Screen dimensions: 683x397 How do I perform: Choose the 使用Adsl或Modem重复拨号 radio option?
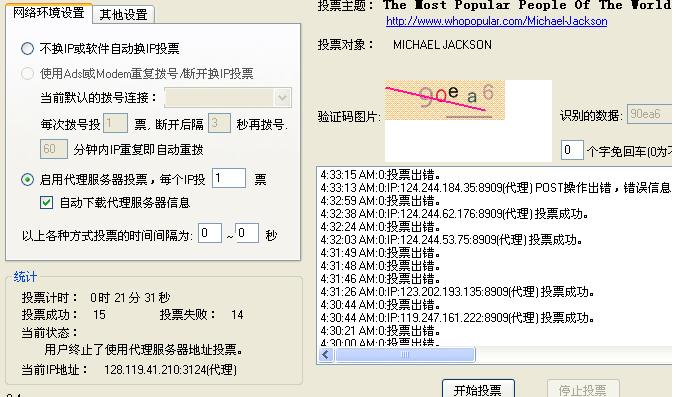pos(27,74)
